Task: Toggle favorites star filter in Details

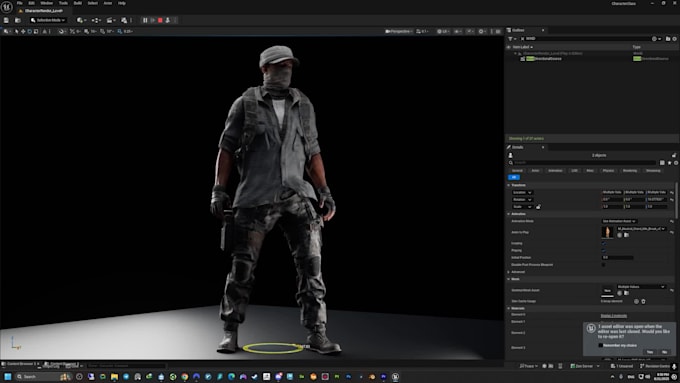Action: coord(669,163)
